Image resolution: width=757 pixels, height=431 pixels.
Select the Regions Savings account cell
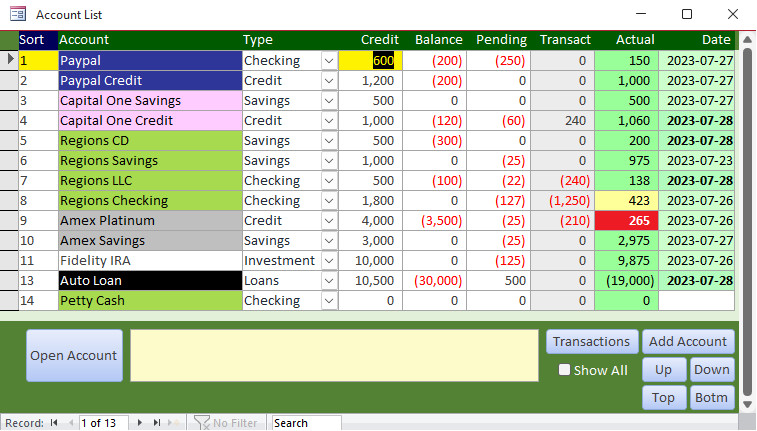tap(150, 161)
